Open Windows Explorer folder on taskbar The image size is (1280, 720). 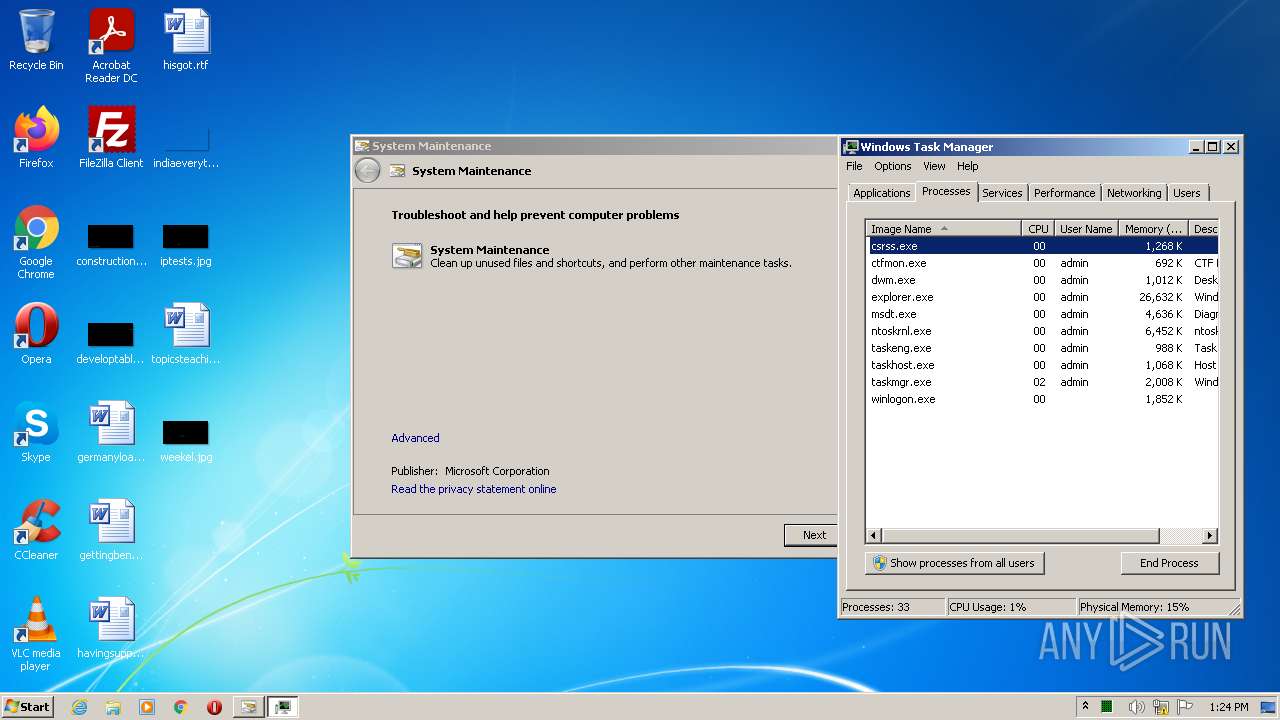[x=113, y=707]
